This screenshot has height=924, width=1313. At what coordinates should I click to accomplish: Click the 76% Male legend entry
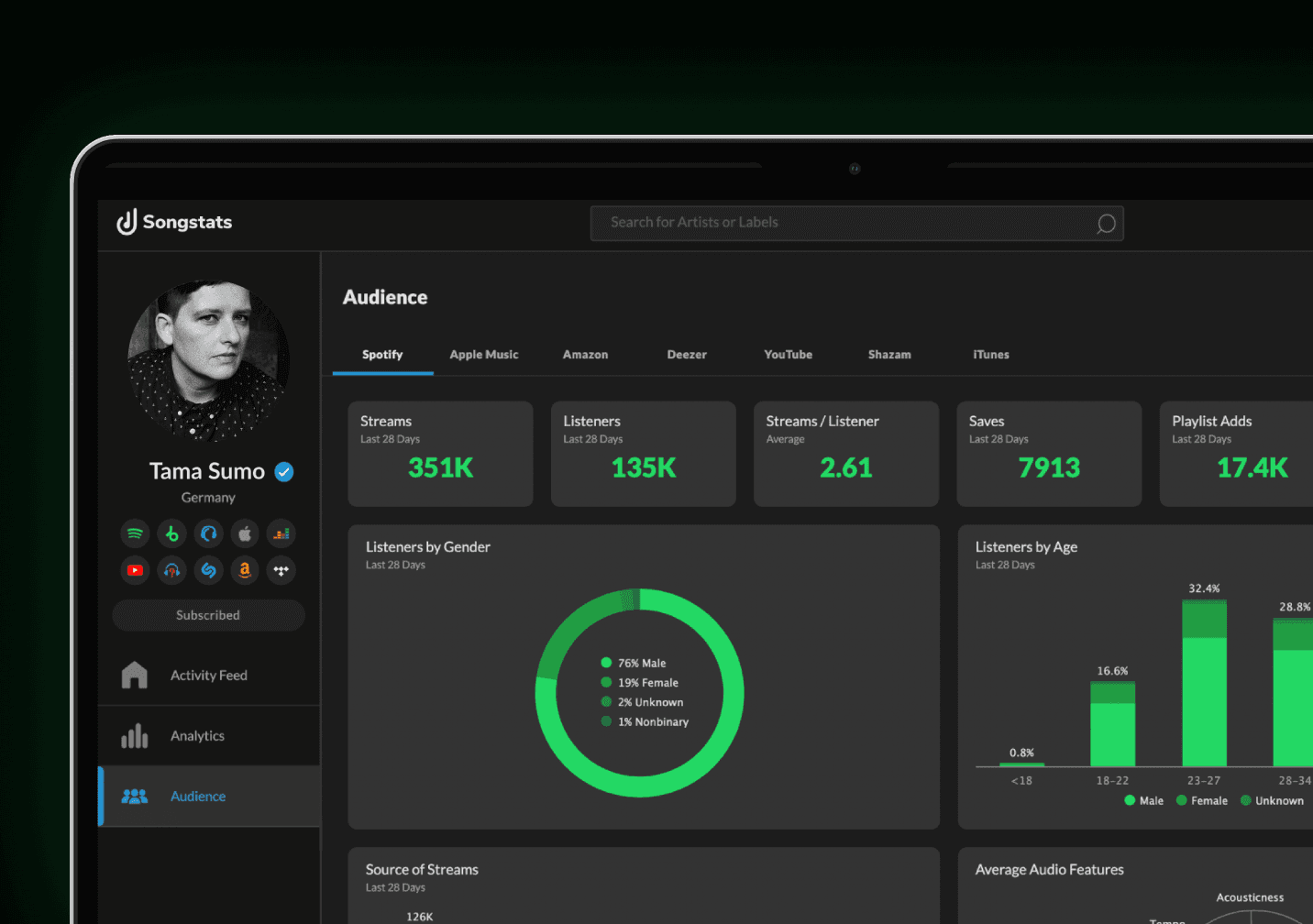pyautogui.click(x=634, y=663)
